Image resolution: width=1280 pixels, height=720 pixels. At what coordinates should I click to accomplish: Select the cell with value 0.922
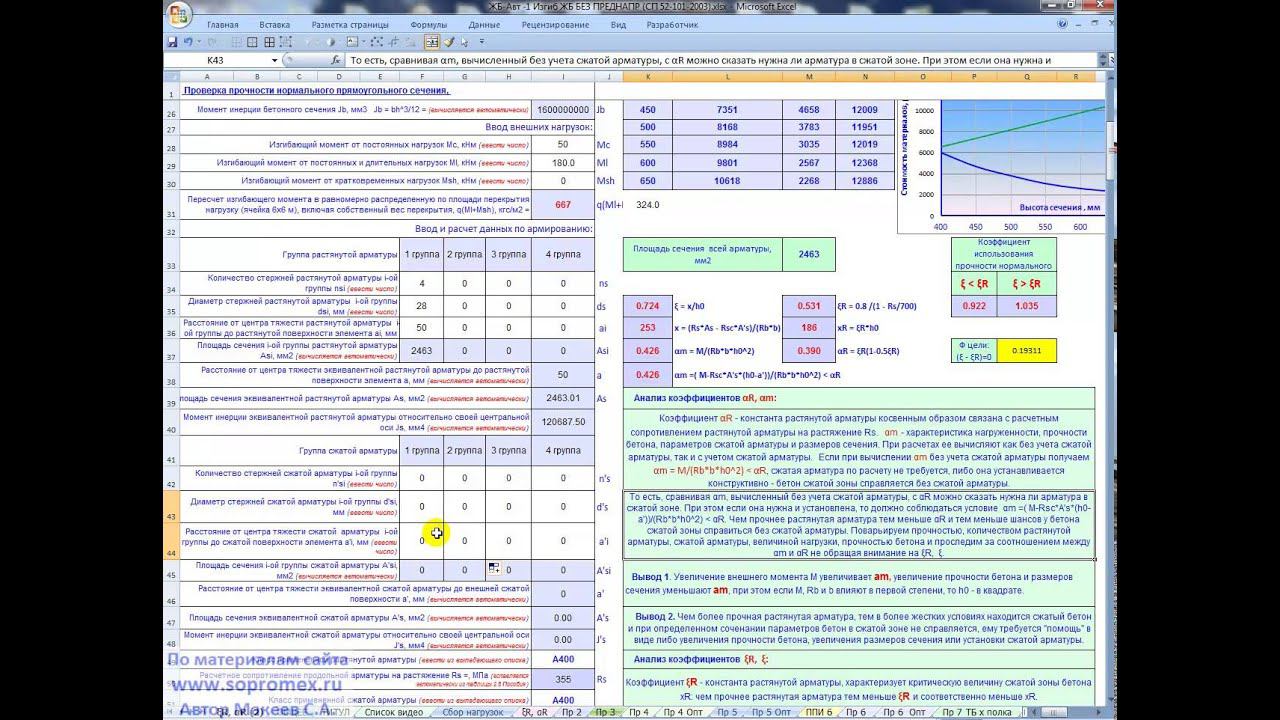(x=973, y=305)
